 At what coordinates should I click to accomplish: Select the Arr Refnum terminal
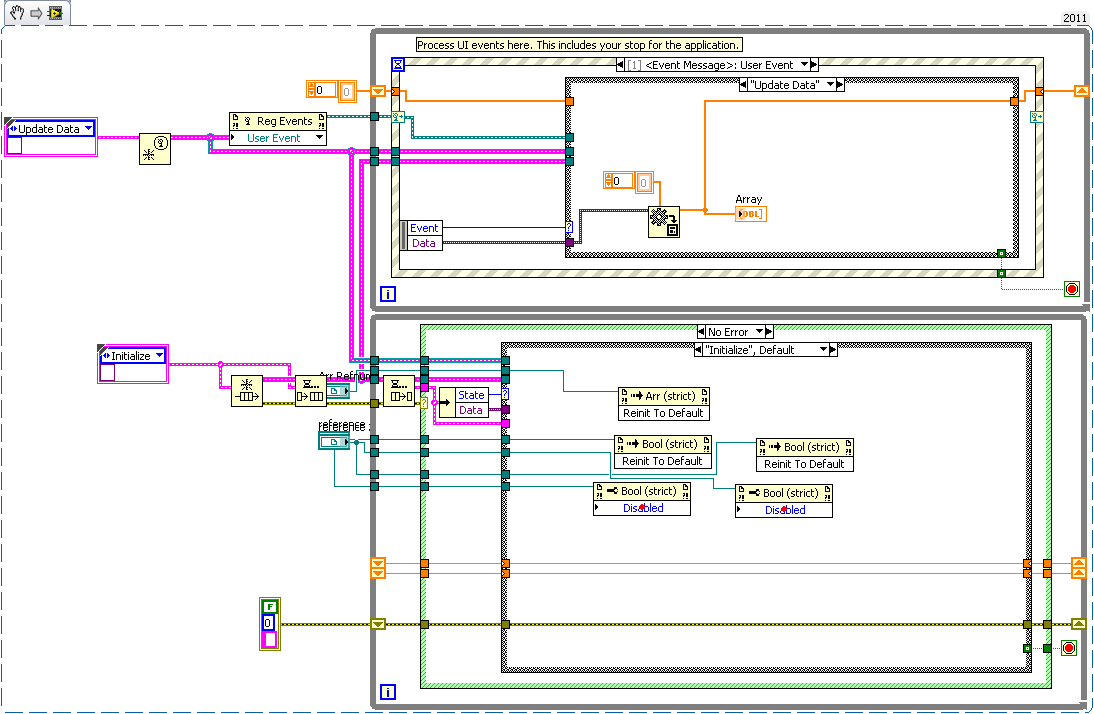pyautogui.click(x=338, y=391)
